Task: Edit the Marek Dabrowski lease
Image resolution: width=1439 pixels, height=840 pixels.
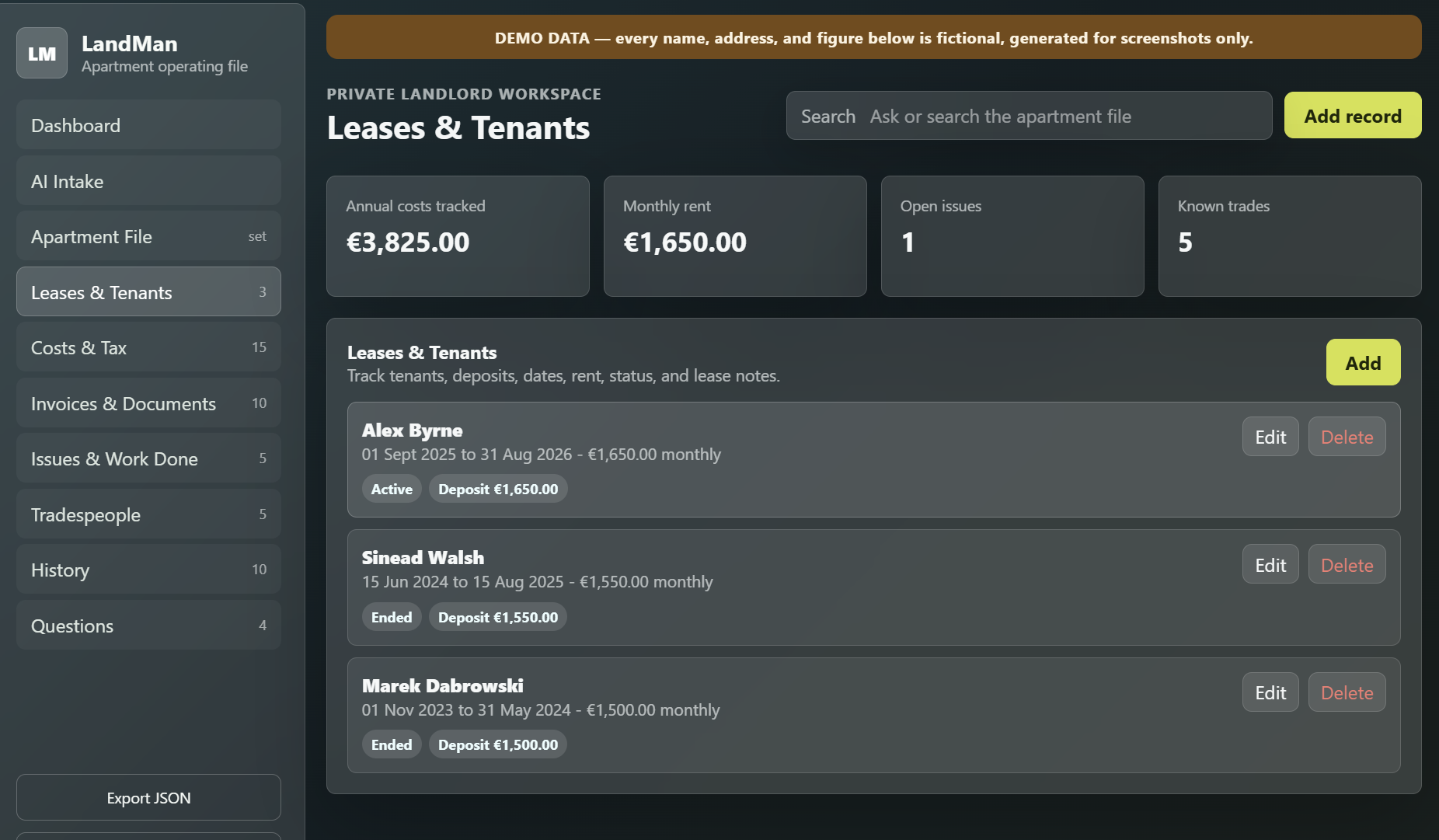Action: click(1270, 692)
